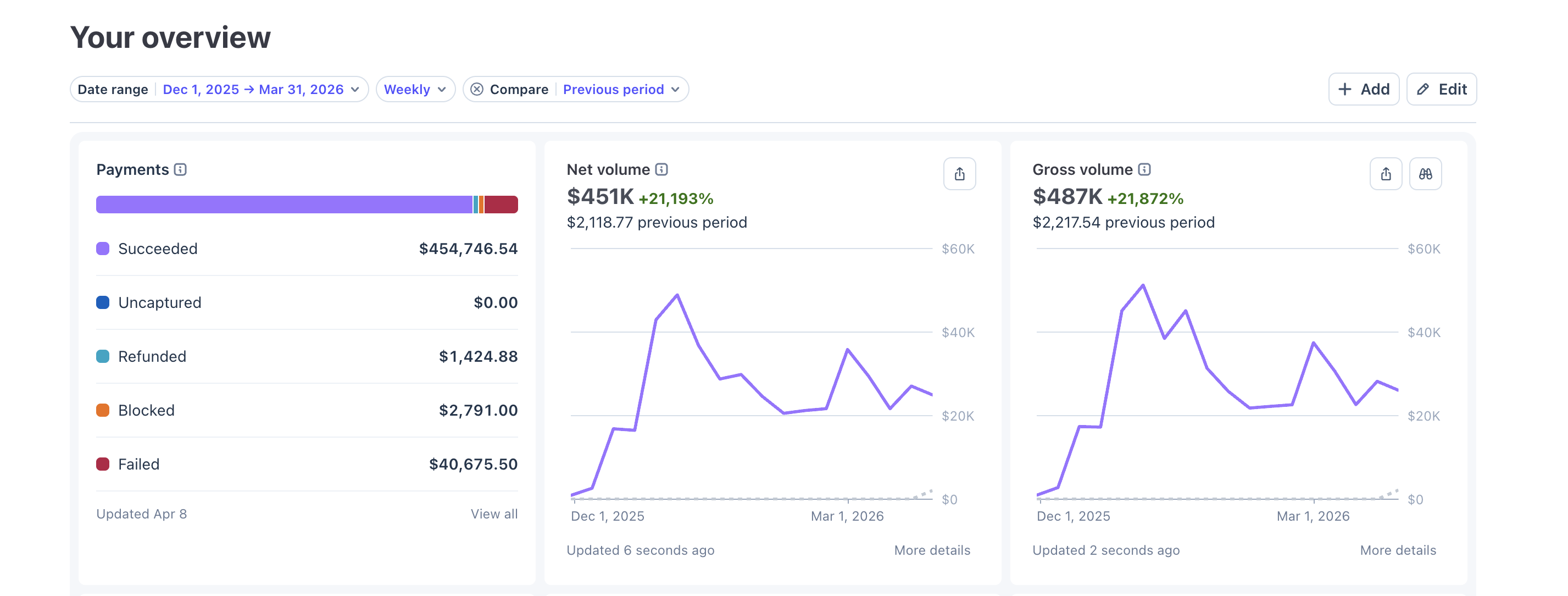Screen dimensions: 1568x596
Task: Open the Previous period comparison dropdown
Action: tap(620, 90)
